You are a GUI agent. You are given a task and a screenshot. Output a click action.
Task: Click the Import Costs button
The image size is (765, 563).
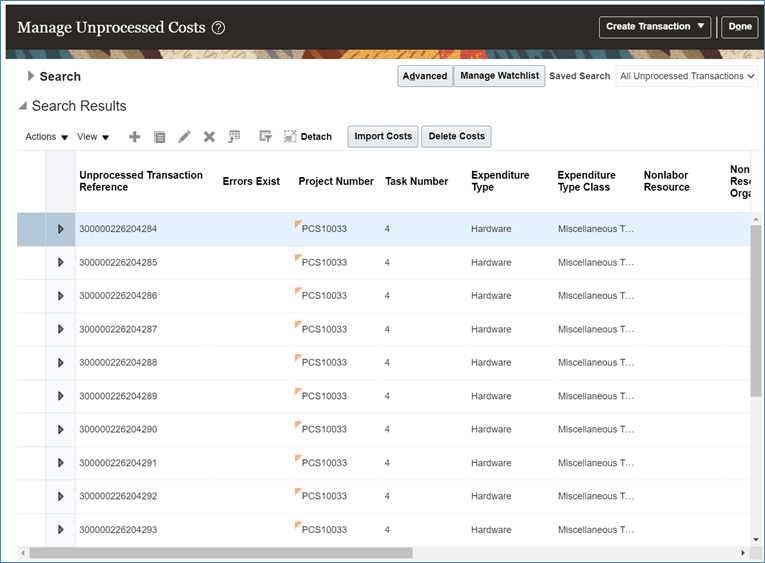(x=383, y=137)
